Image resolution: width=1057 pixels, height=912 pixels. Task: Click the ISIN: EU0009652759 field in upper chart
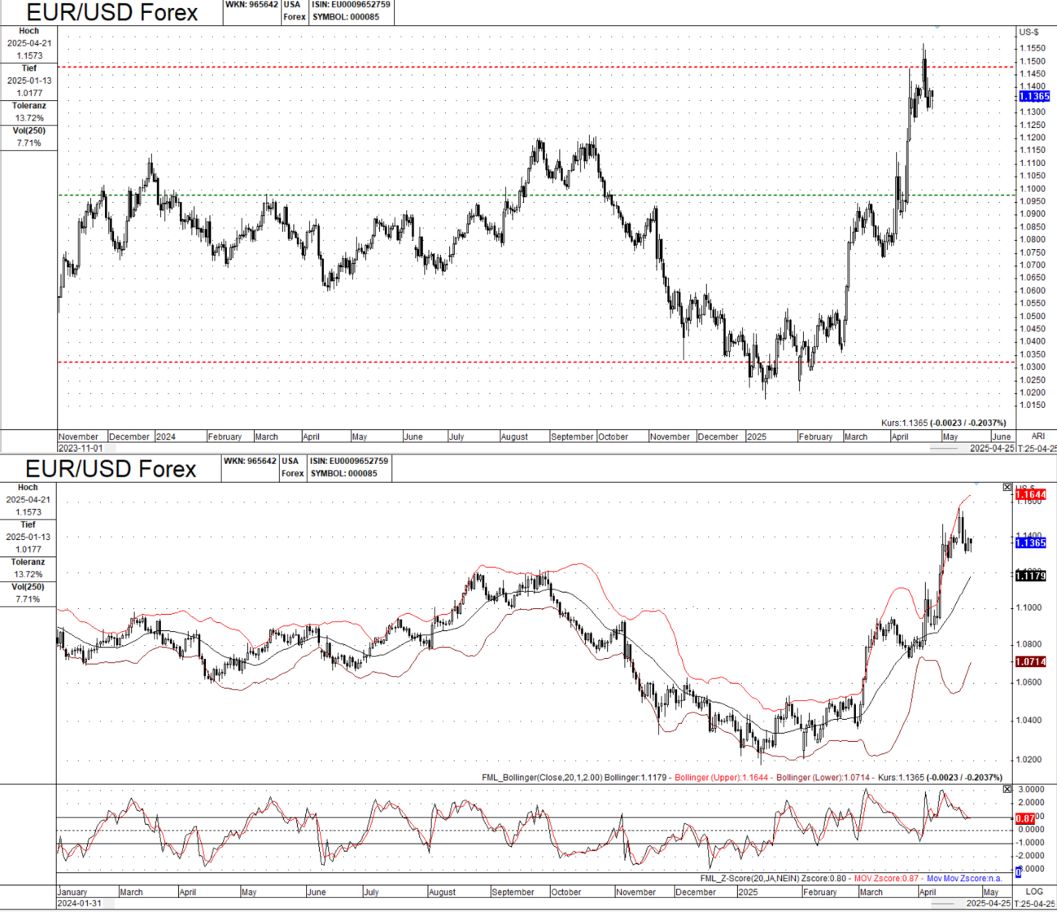(350, 5)
